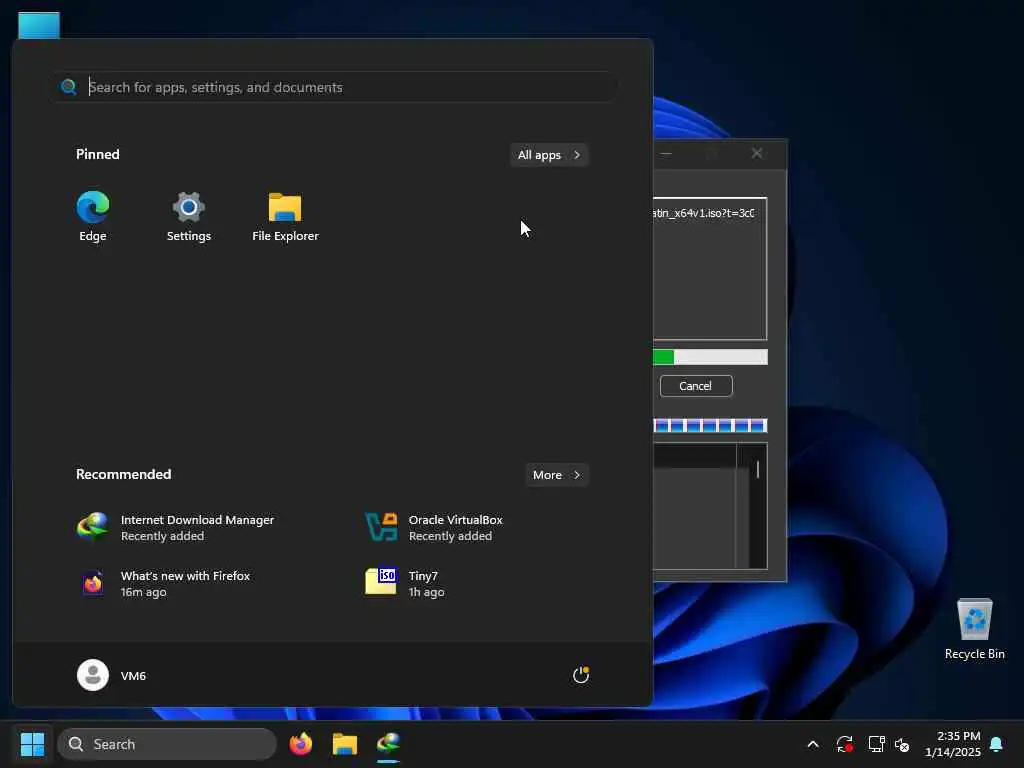Open What's new with Firefox item
The height and width of the screenshot is (768, 1024).
(163, 584)
